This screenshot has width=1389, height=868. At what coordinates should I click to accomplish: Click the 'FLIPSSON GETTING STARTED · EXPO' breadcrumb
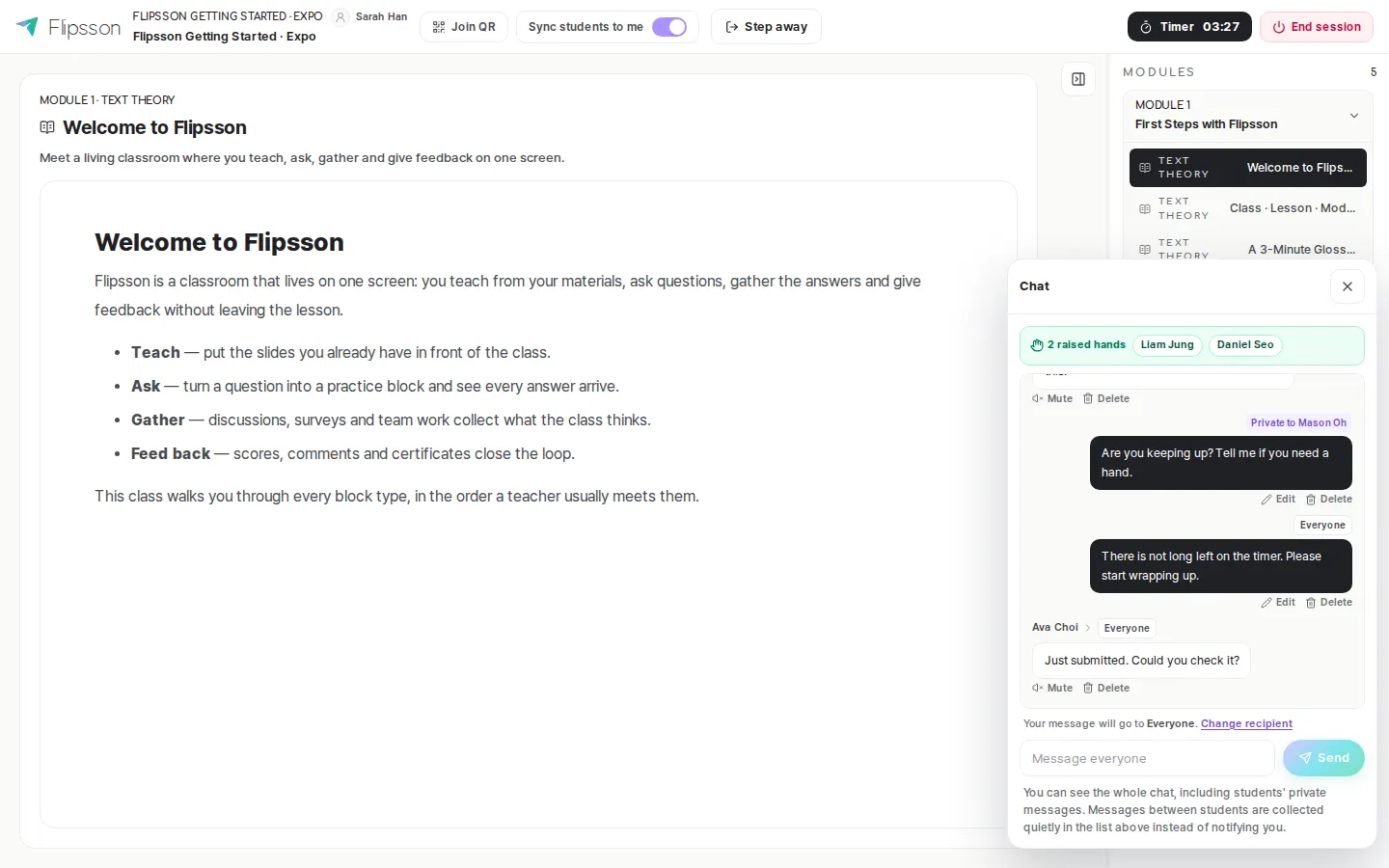(x=228, y=16)
